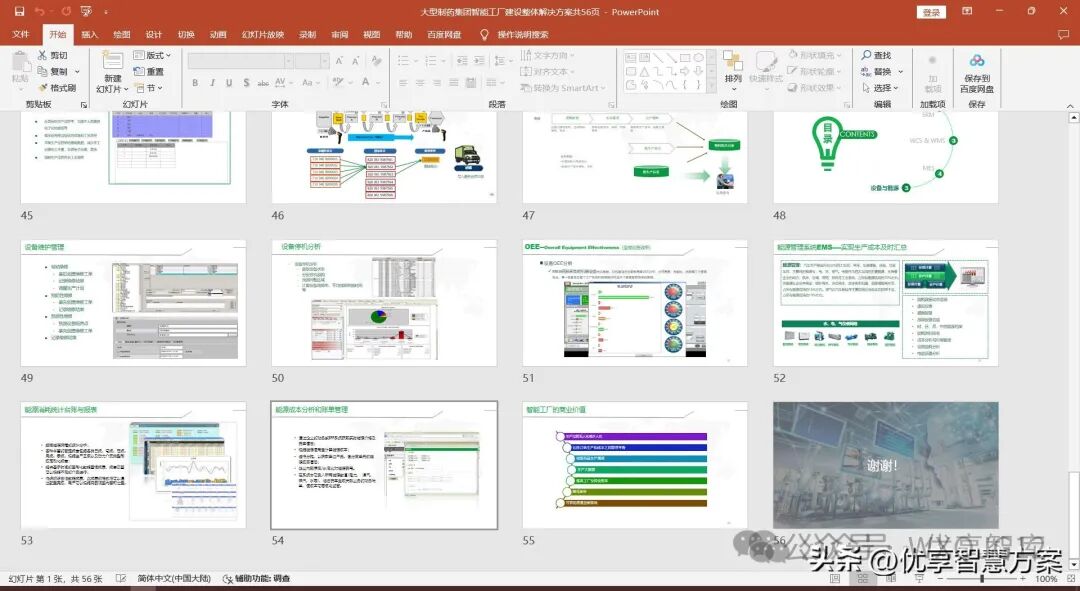This screenshot has height=591, width=1080.
Task: Toggle center text alignment button
Action: tap(419, 83)
